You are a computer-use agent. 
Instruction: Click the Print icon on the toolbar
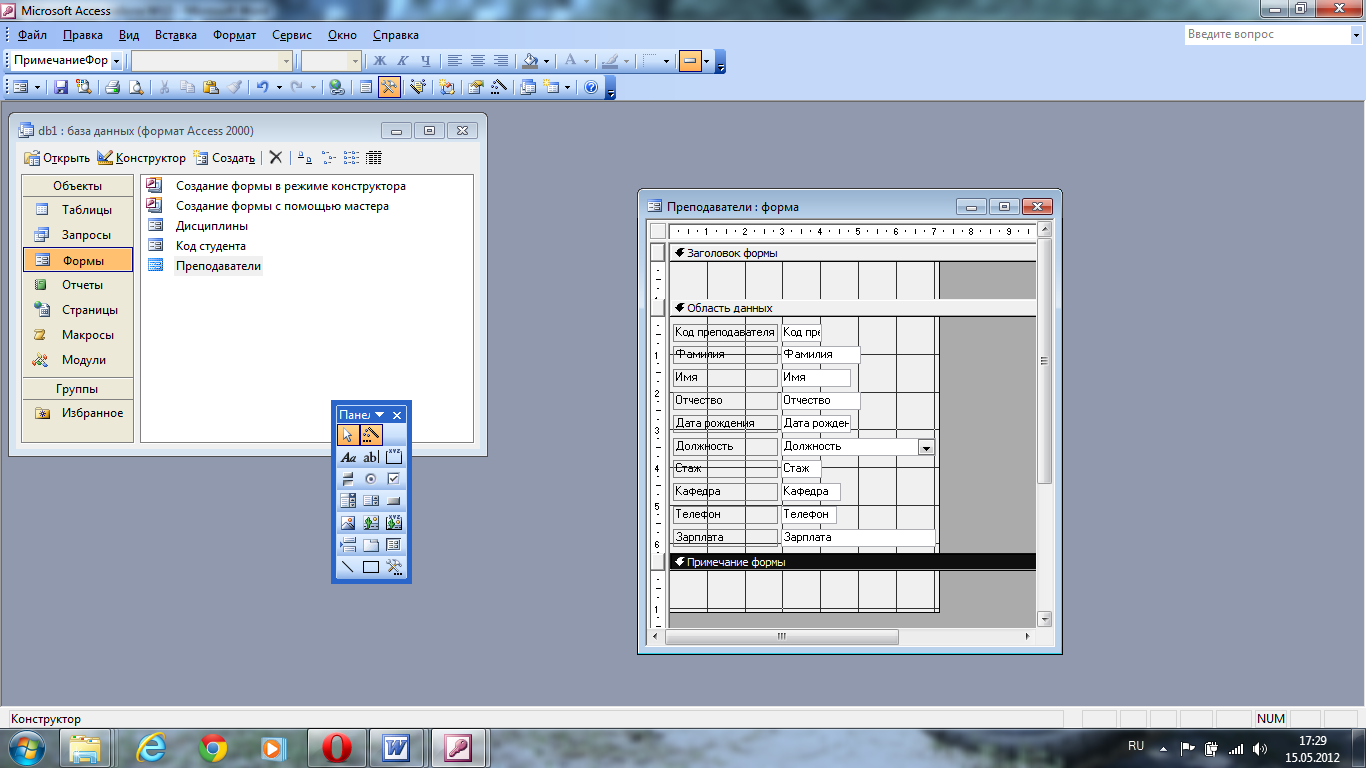[112, 87]
